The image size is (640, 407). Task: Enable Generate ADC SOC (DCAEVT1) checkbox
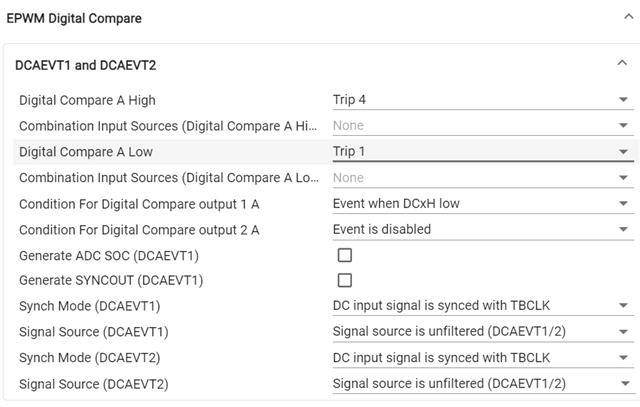tap(345, 255)
